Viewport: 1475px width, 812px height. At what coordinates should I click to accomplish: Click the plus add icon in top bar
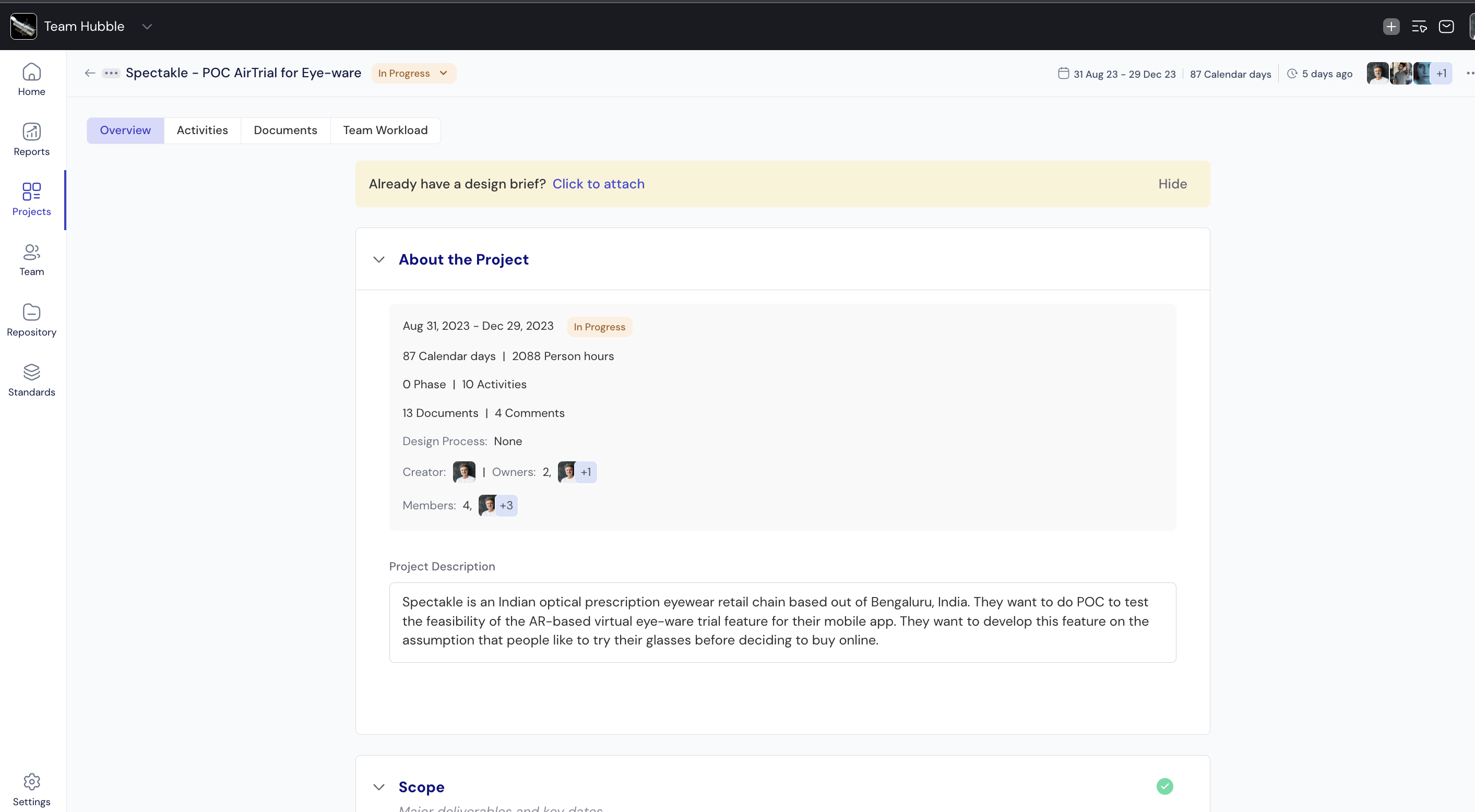[1391, 26]
